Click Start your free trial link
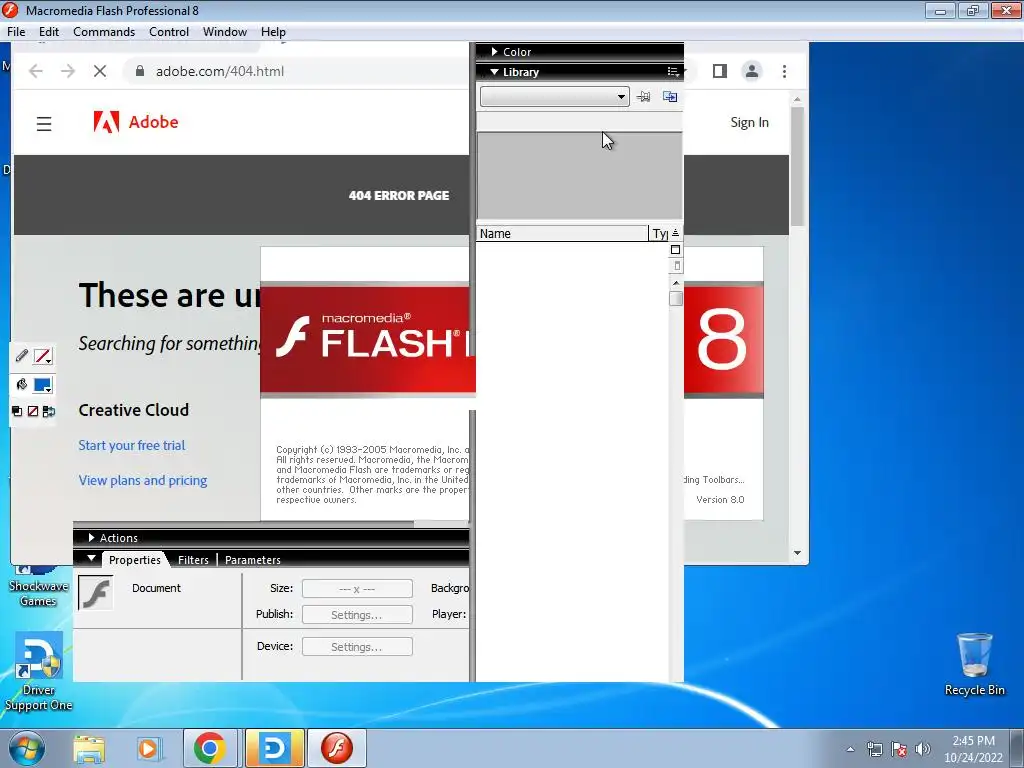The image size is (1024, 768). coord(132,445)
